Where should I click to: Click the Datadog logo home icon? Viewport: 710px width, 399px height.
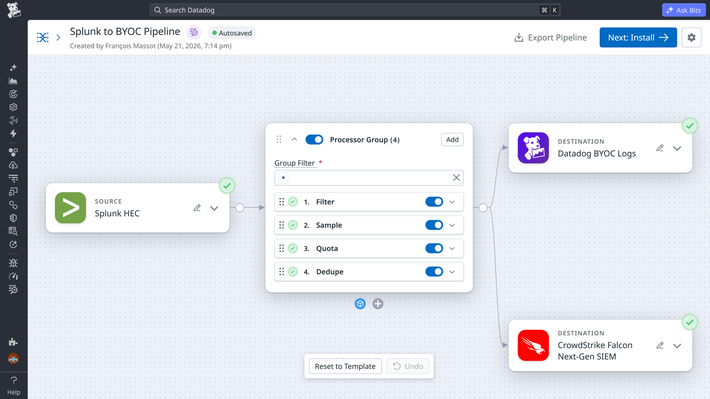pyautogui.click(x=14, y=10)
